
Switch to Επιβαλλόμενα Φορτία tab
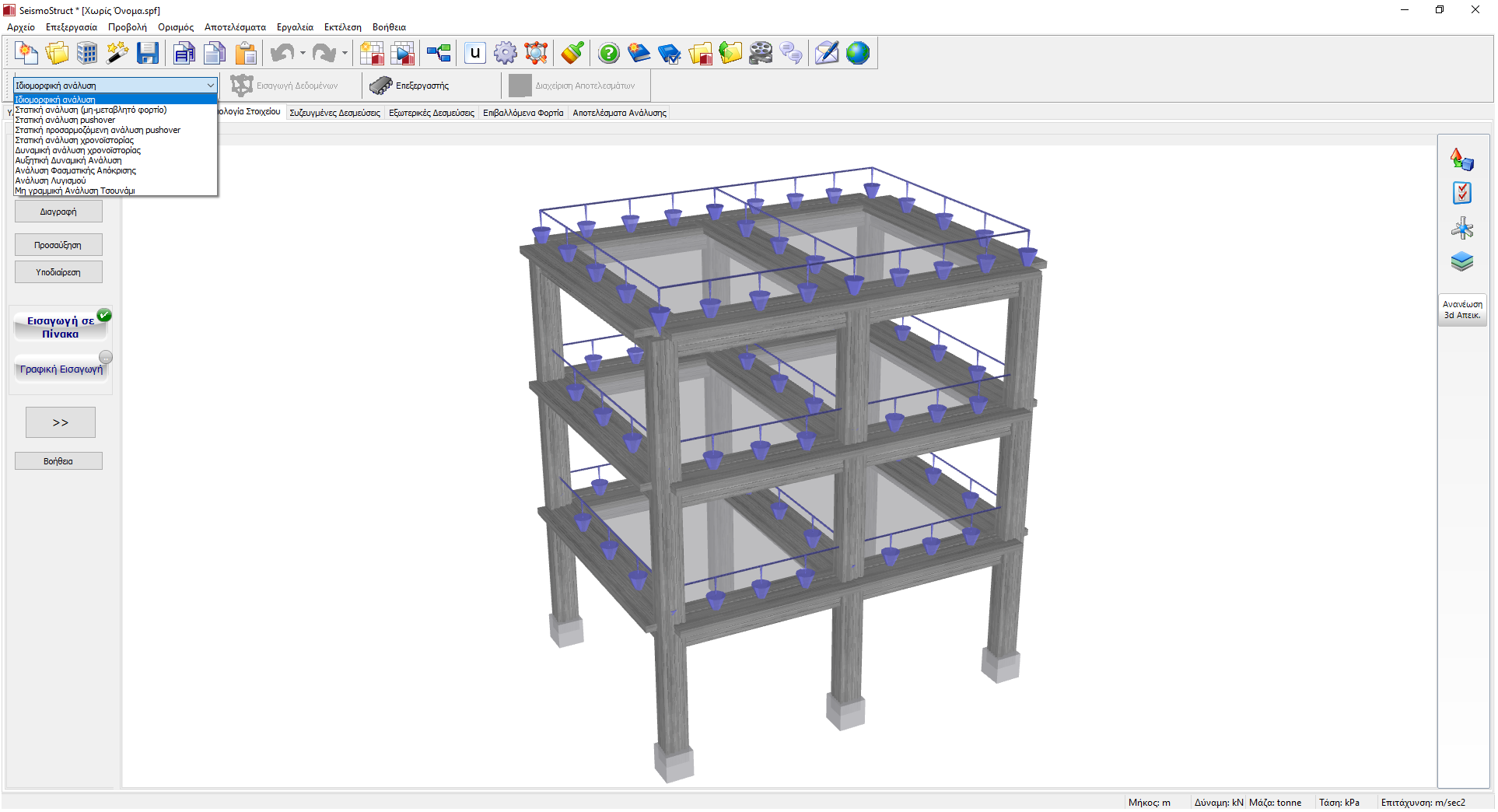(x=523, y=113)
